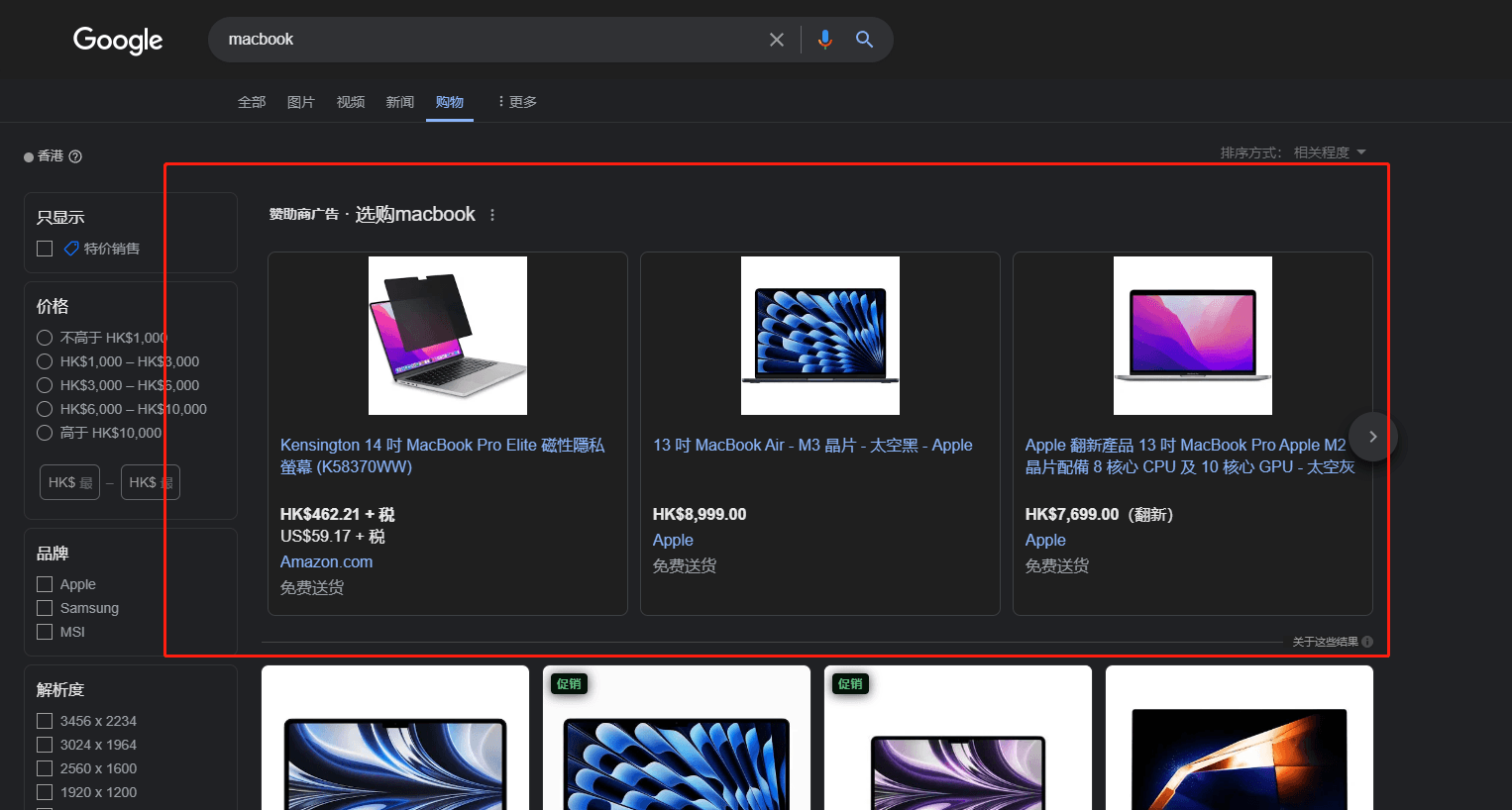This screenshot has width=1512, height=810.
Task: Open options menu beside 选购macbook
Action: click(x=492, y=215)
